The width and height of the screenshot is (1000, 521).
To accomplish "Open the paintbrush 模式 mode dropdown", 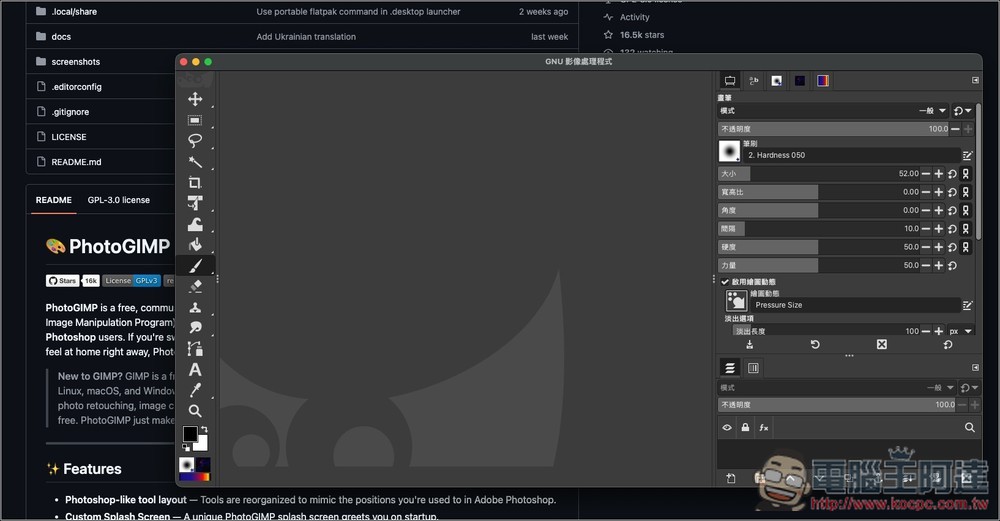I will coord(832,111).
